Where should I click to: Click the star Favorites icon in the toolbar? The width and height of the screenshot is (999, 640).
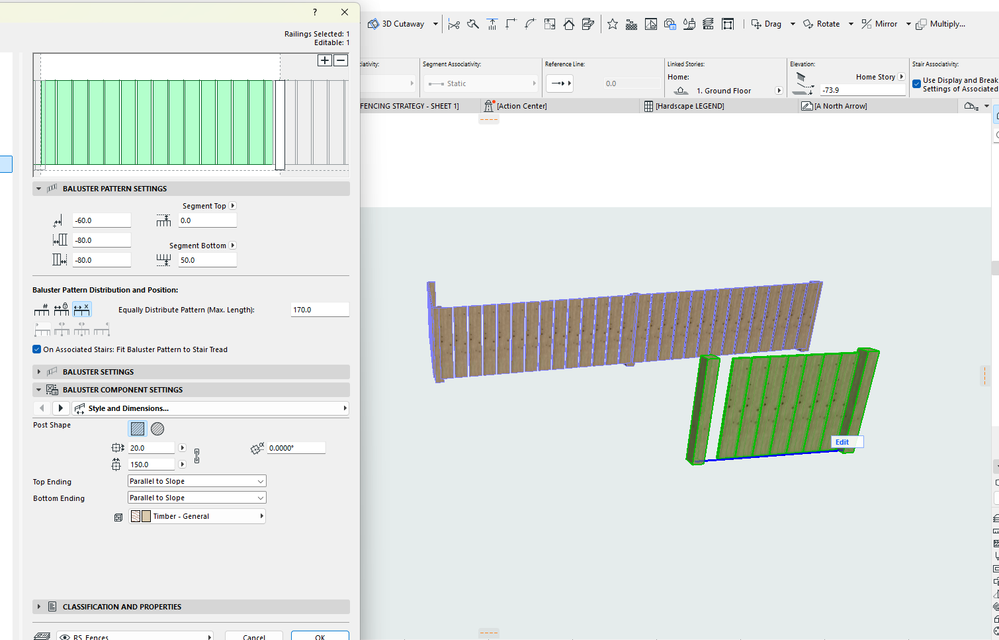pos(612,24)
